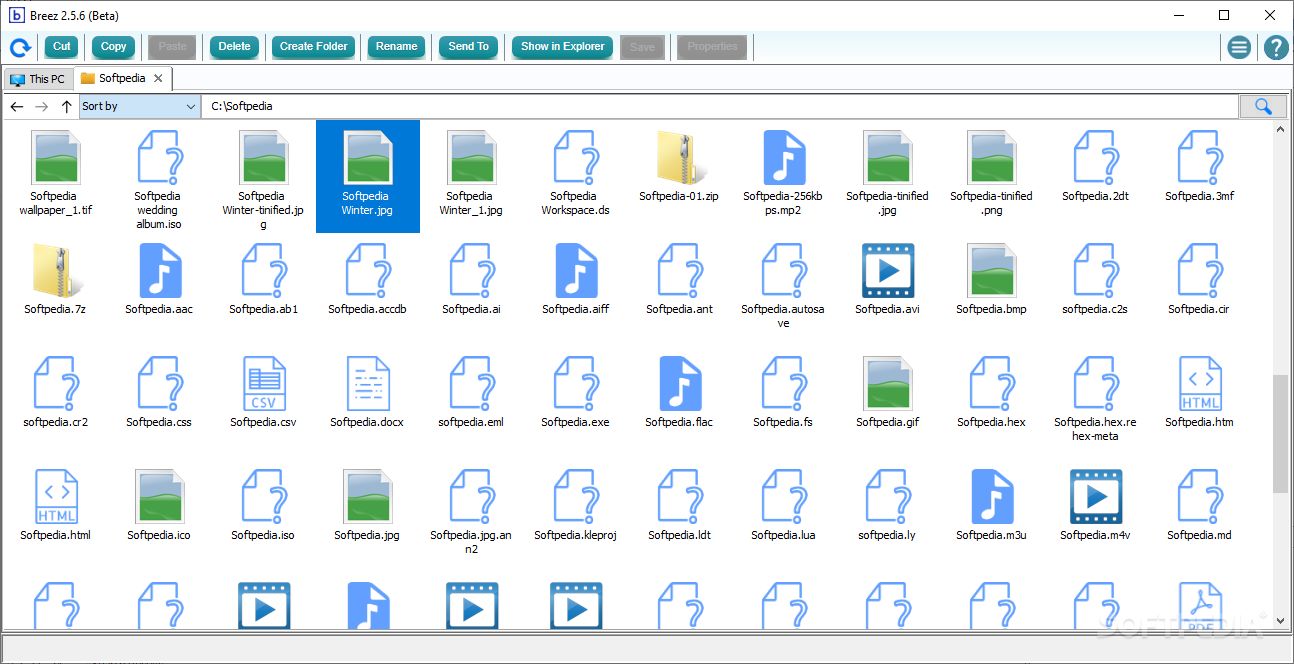Image resolution: width=1294 pixels, height=664 pixels.
Task: Select the Softpedia wallpaper_1.tif thumbnail
Action: tap(56, 158)
